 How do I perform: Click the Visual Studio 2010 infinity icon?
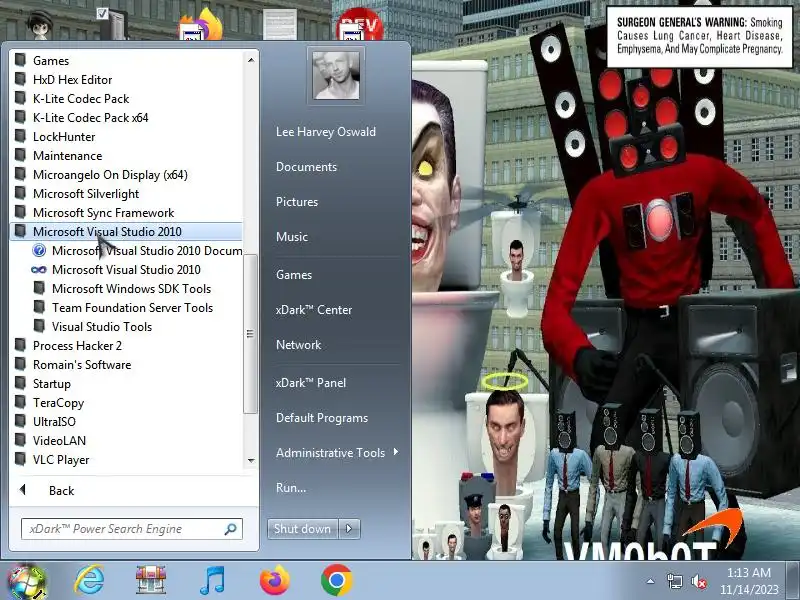click(39, 269)
